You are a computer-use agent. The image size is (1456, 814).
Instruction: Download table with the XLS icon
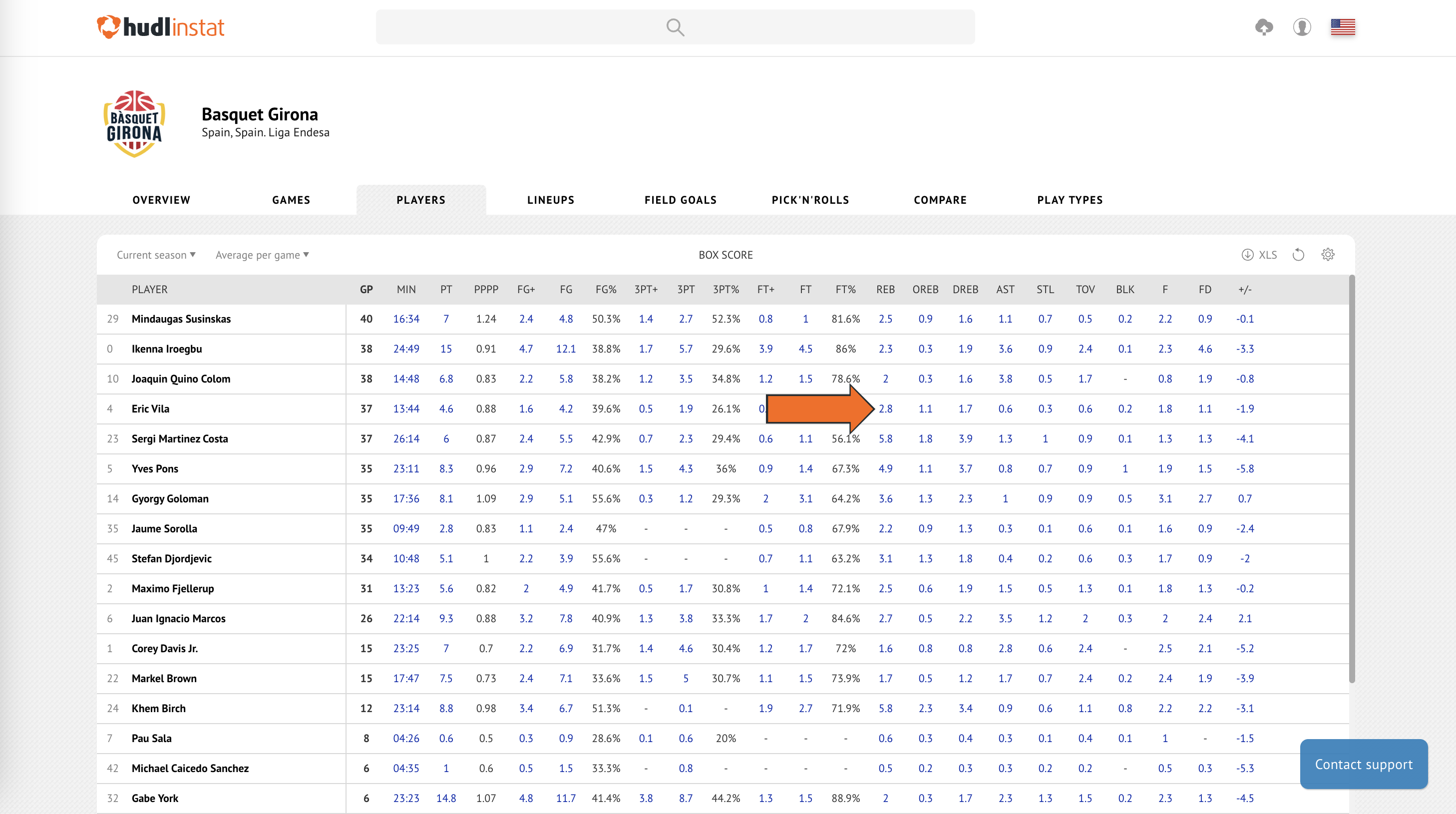tap(1259, 255)
